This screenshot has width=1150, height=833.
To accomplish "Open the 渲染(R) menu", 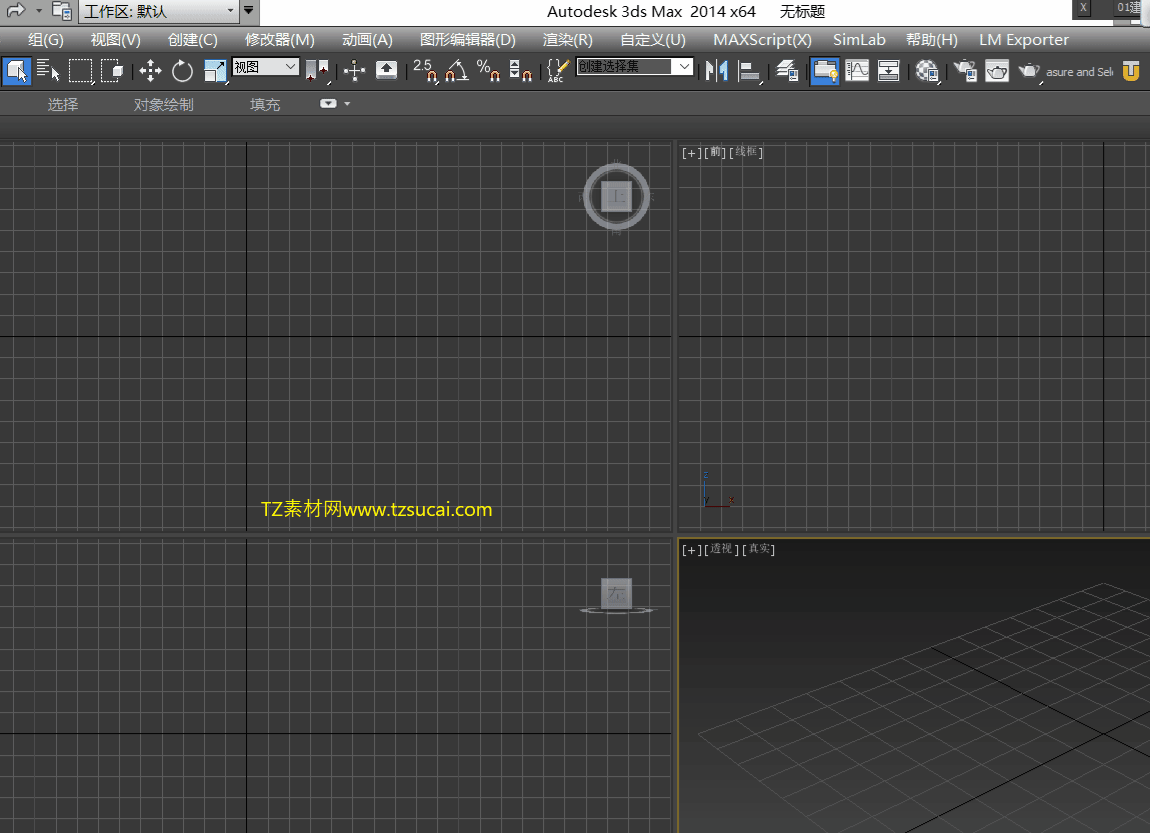I will 567,40.
